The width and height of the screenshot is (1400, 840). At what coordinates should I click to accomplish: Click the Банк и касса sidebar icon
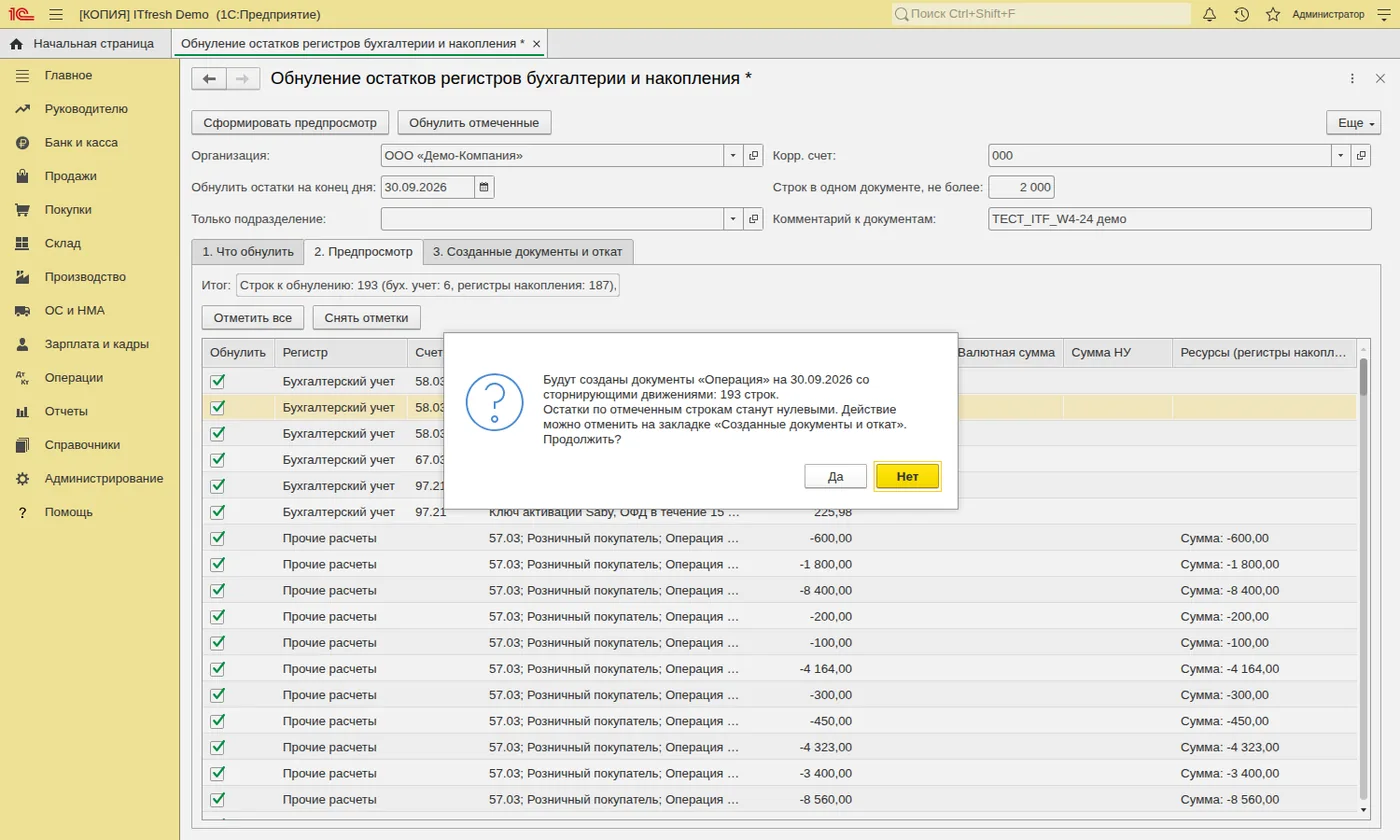click(22, 143)
